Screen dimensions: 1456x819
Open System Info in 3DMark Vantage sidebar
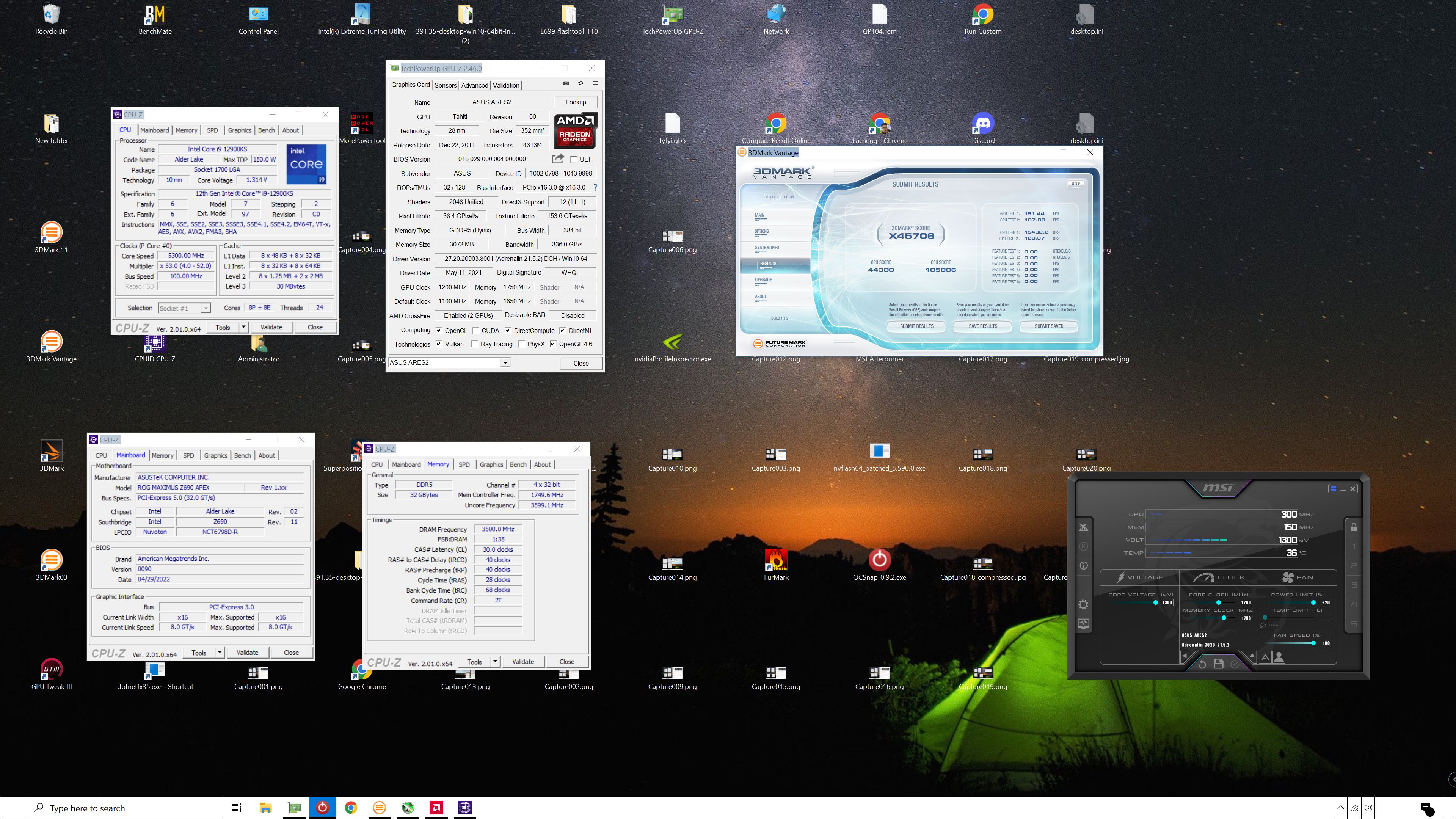pyautogui.click(x=766, y=248)
